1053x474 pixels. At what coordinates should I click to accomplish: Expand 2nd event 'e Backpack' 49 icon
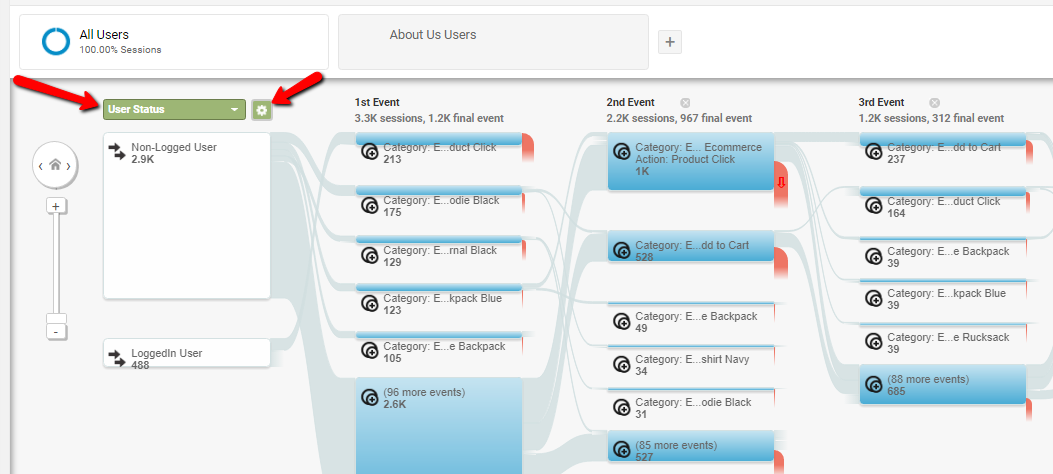pyautogui.click(x=622, y=321)
